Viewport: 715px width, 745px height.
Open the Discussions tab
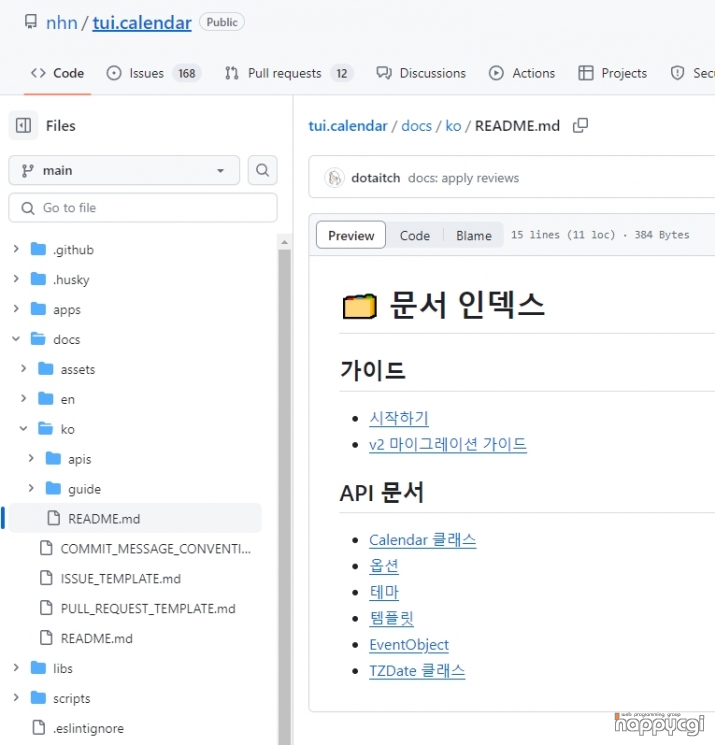coord(421,73)
